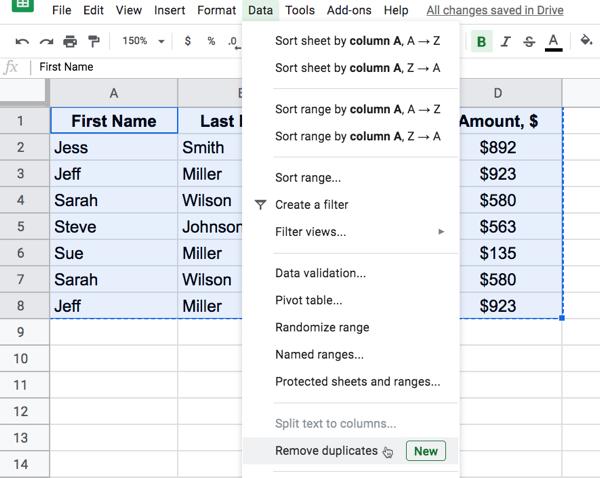600x478 pixels.
Task: Toggle Strikethrough formatting button
Action: coord(529,41)
